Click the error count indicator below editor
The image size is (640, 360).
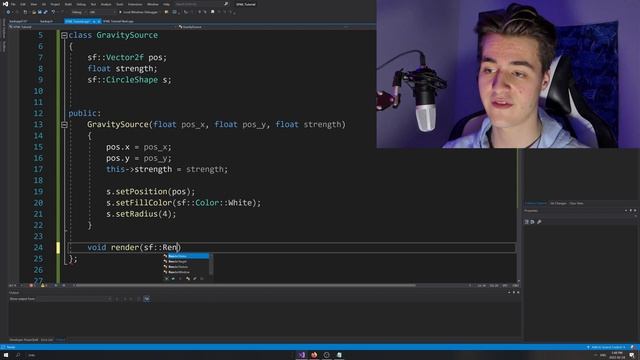32,285
